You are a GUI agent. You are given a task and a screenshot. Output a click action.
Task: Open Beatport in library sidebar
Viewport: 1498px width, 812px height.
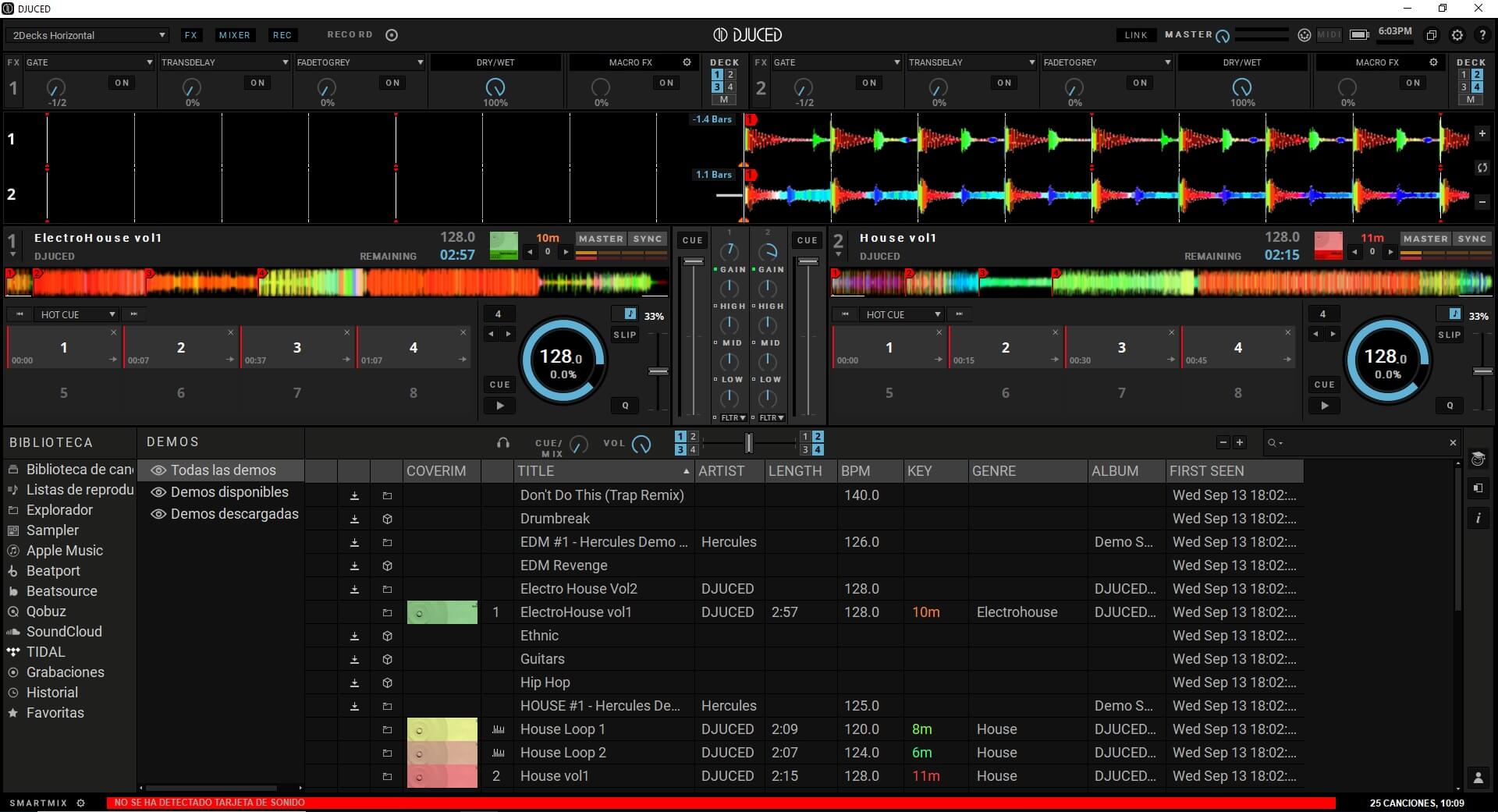pyautogui.click(x=53, y=571)
